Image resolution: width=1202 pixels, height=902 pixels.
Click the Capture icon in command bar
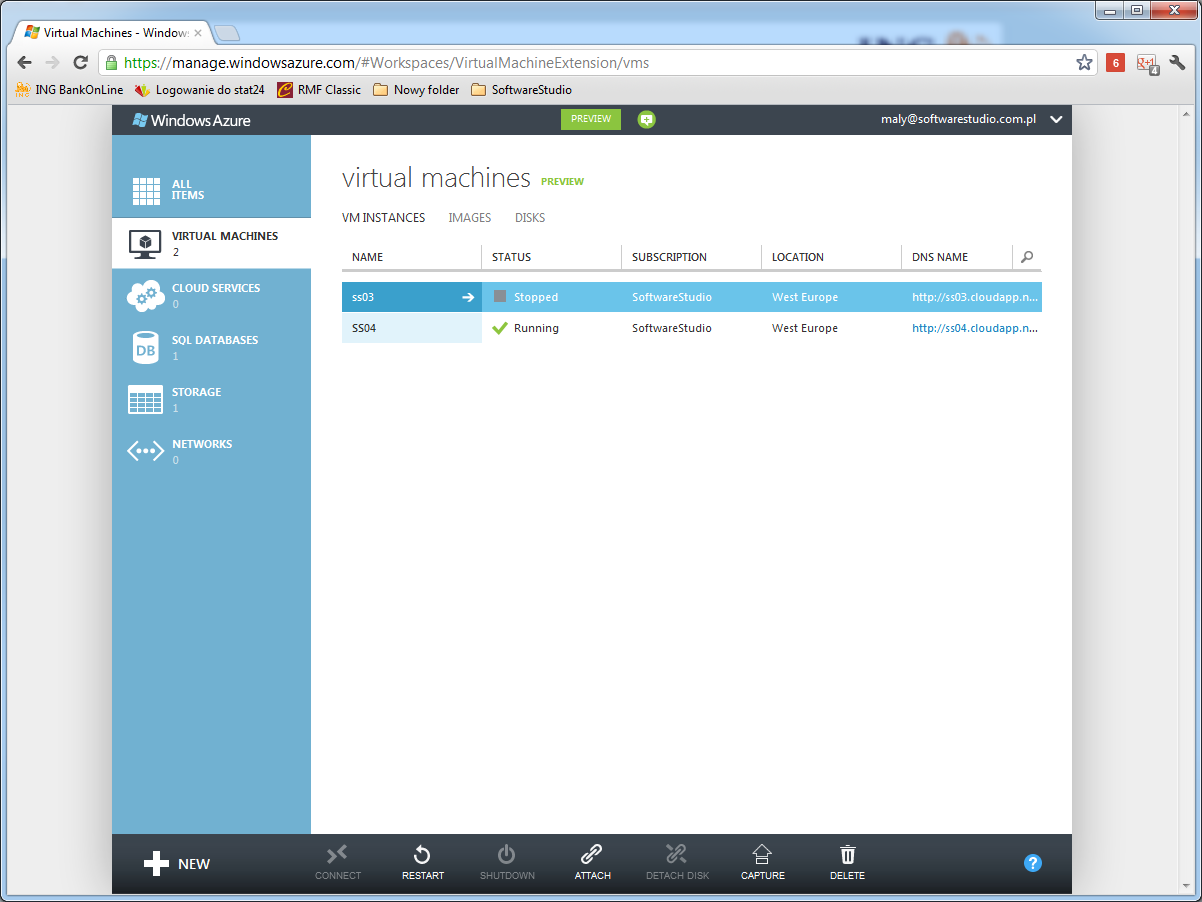pos(762,856)
